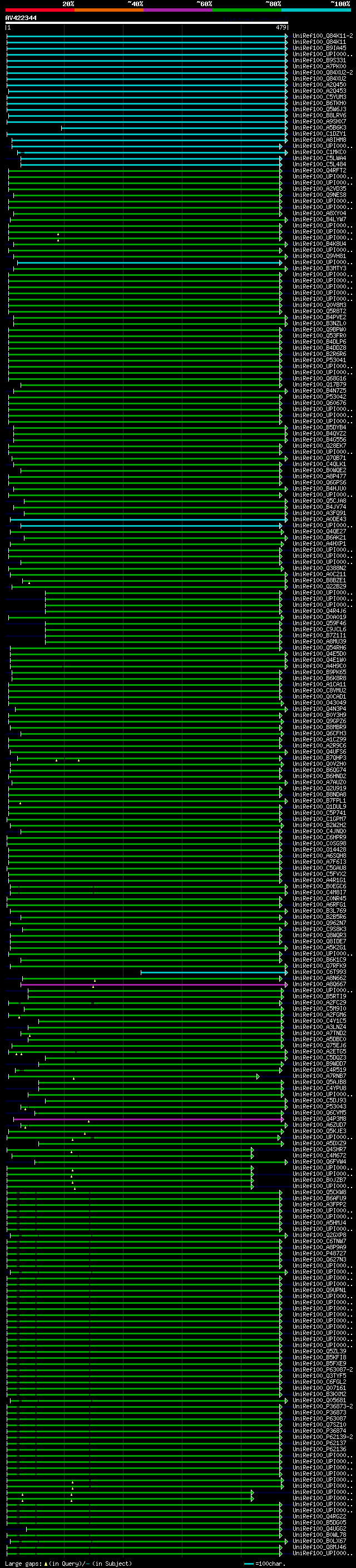Select hit label UniRef100_B5RTI9
The height and width of the screenshot is (1568, 356).
319,996
